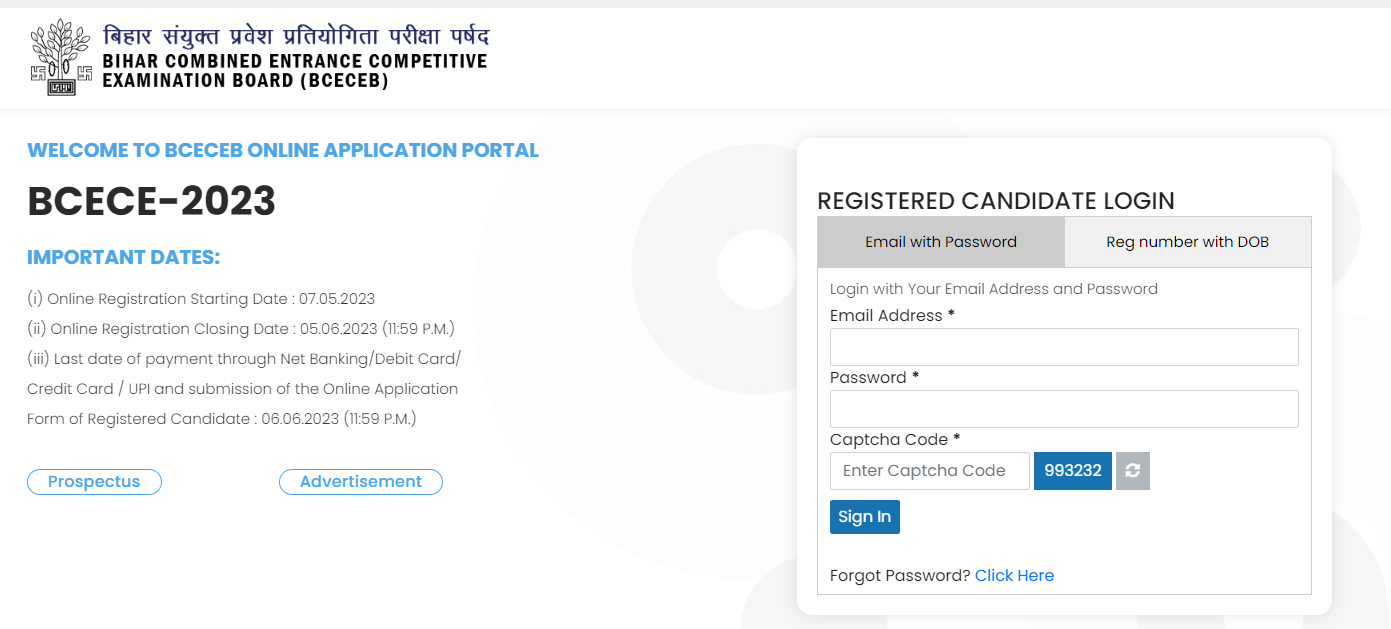Click into the Password field
This screenshot has height=629, width=1391.
coord(1064,409)
